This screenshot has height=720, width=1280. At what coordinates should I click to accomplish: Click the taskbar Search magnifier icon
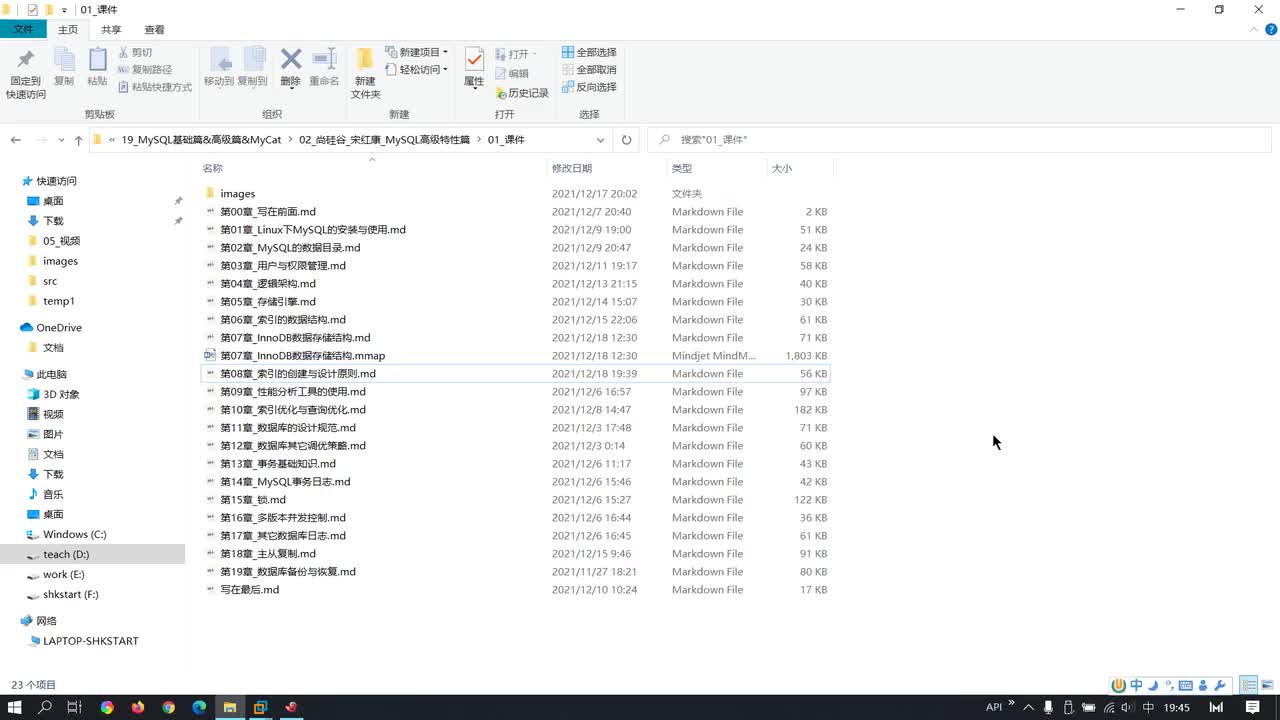[x=45, y=707]
